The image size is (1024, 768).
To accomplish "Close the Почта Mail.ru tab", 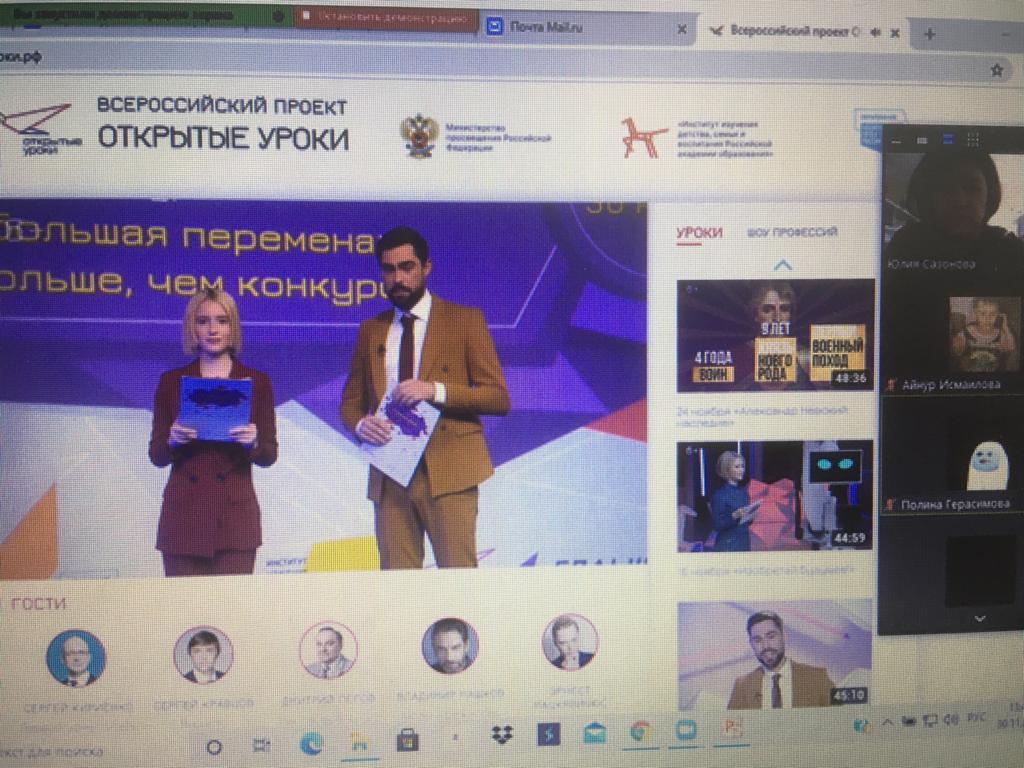I will [682, 29].
